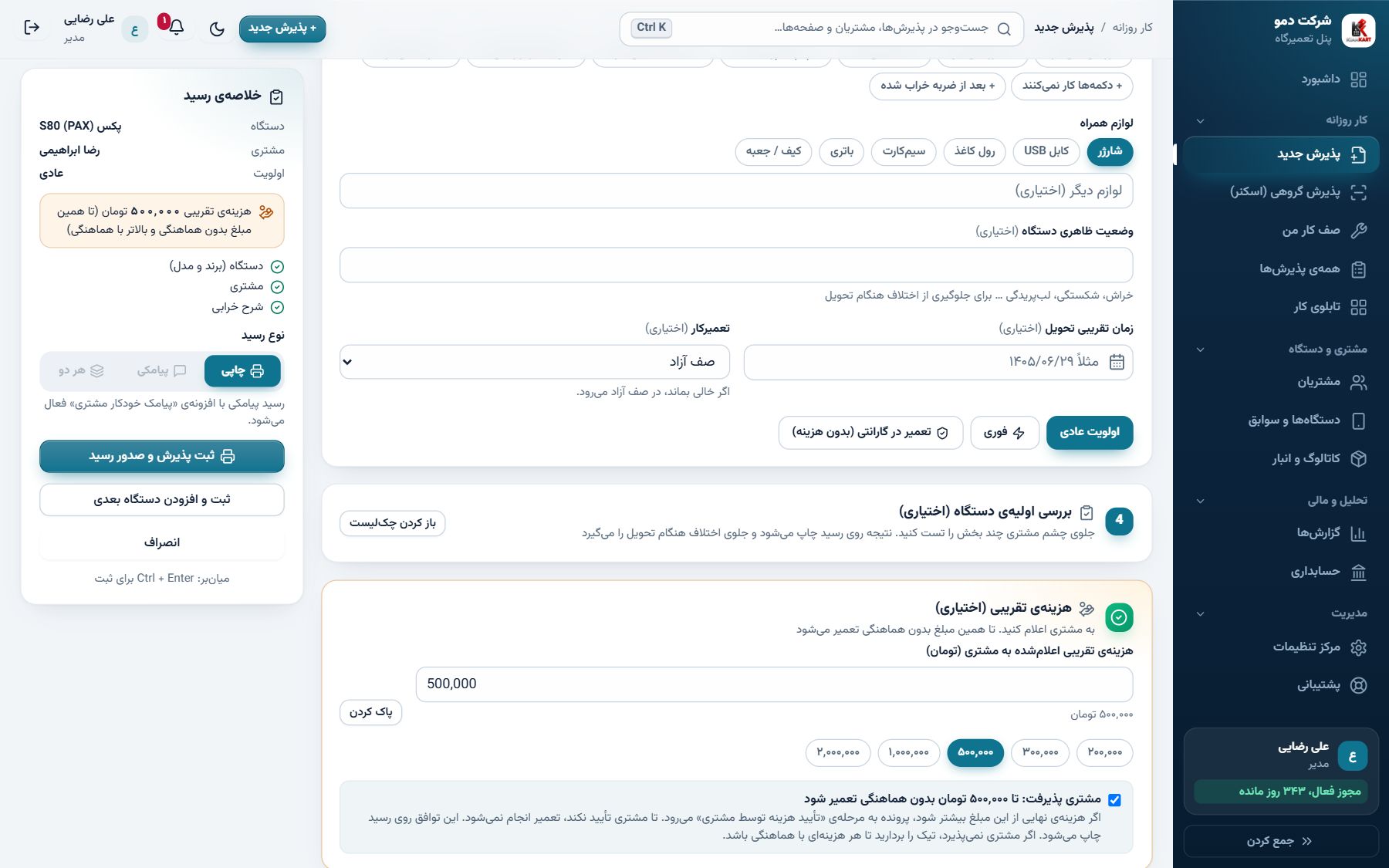Collapse the کار روزانه sidebar section
Image resolution: width=1389 pixels, height=868 pixels.
[1200, 120]
